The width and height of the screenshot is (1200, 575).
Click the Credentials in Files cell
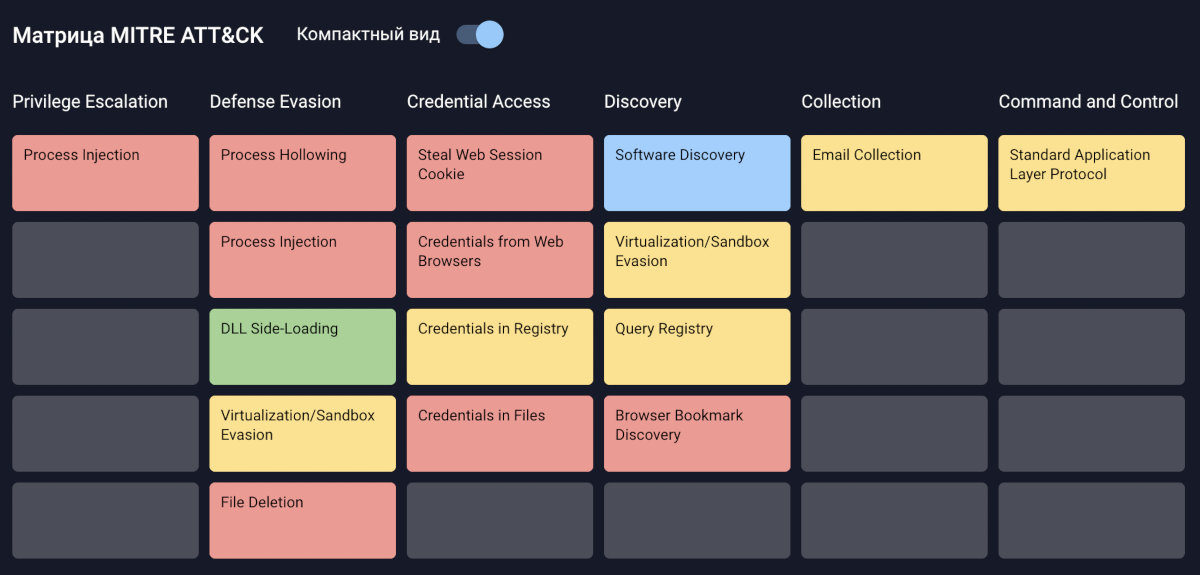pos(499,434)
